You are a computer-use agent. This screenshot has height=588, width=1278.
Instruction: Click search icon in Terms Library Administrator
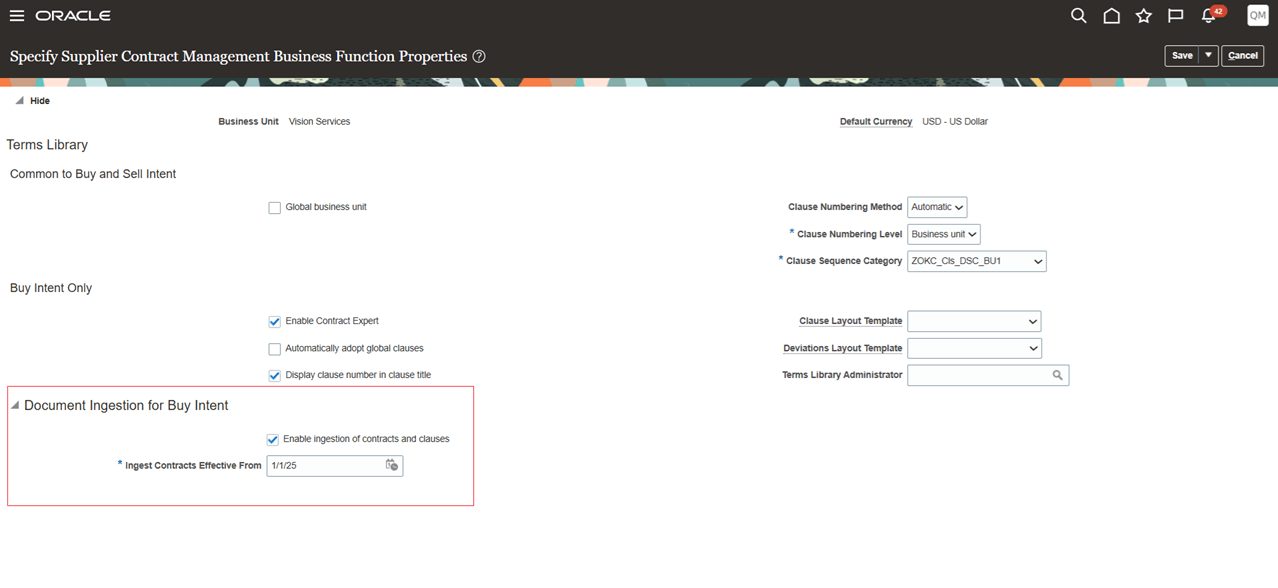pos(1057,375)
